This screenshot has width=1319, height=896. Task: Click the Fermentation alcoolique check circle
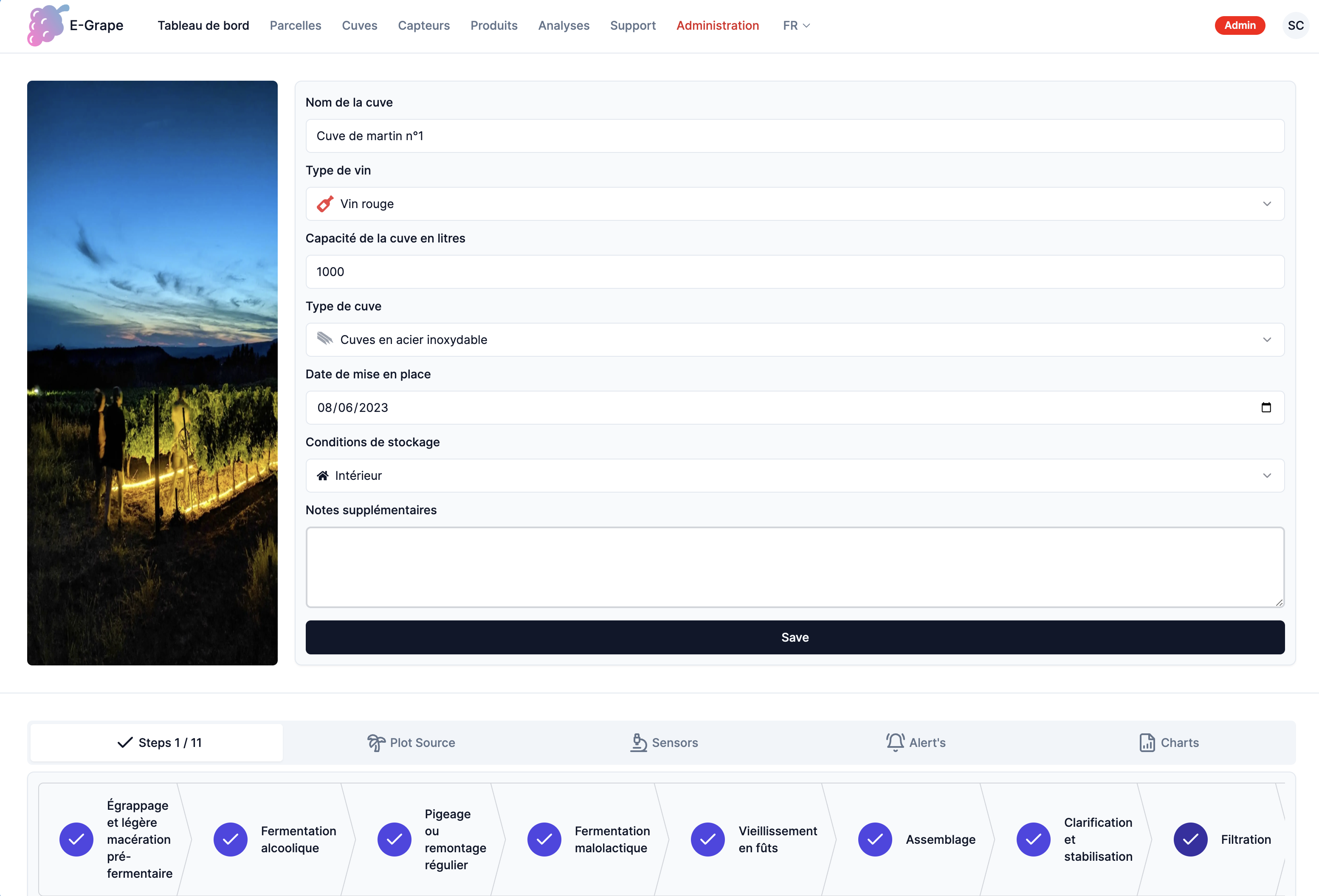coord(231,839)
